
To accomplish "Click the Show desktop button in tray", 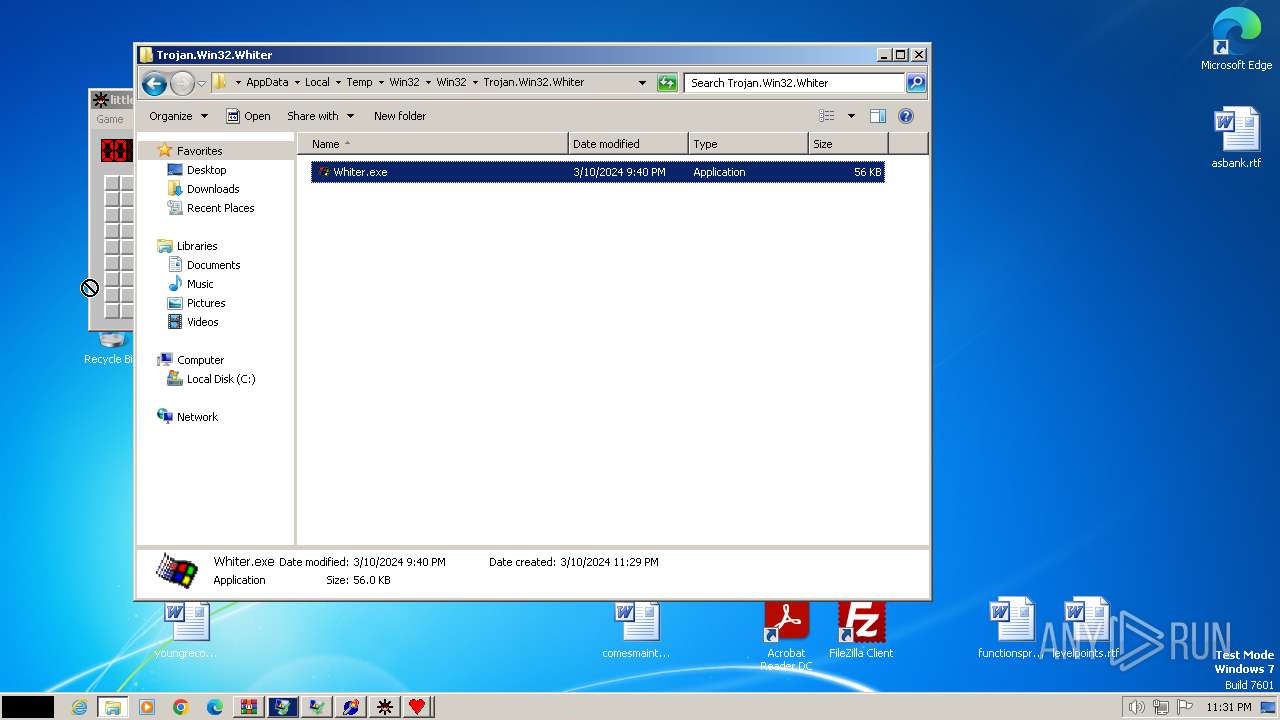I will coord(1269,707).
